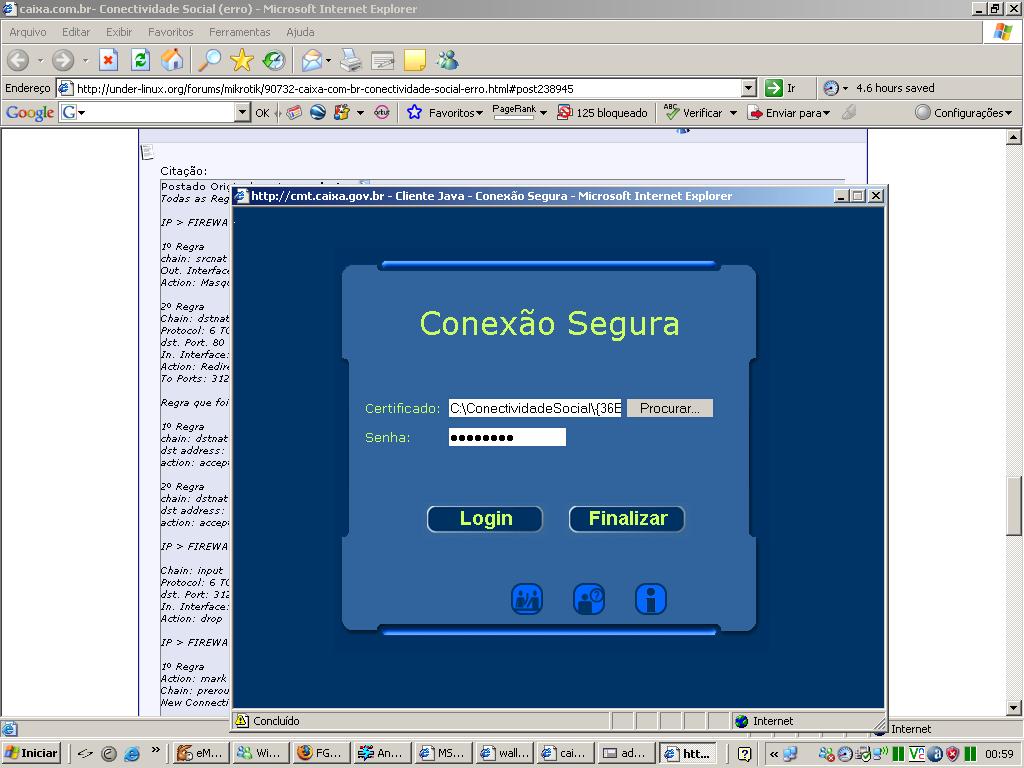Open the help question icon in login panel
The width and height of the screenshot is (1024, 768).
click(x=588, y=599)
